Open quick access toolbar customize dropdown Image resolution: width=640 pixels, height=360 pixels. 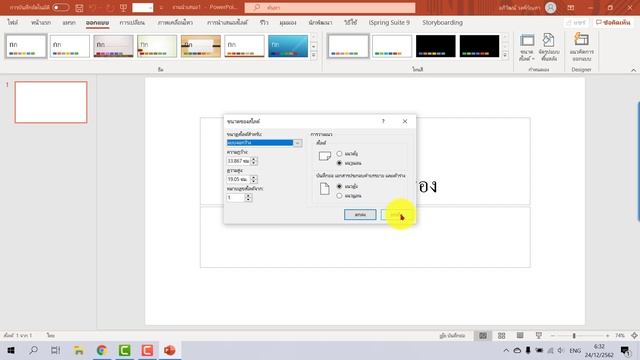[161, 8]
